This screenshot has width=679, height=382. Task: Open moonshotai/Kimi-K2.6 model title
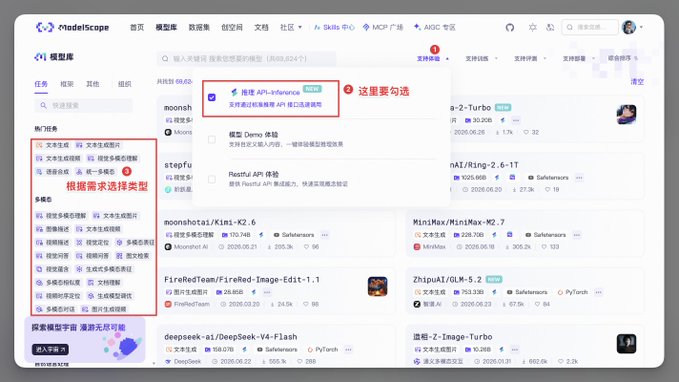coord(210,222)
